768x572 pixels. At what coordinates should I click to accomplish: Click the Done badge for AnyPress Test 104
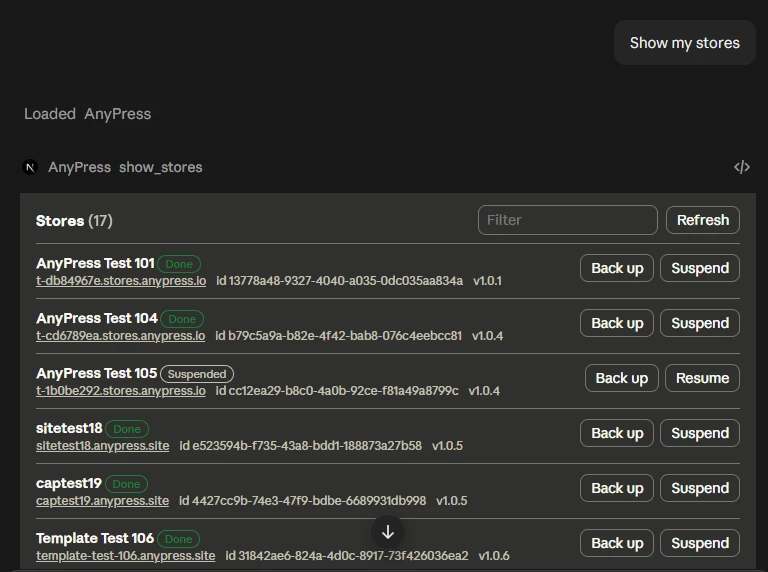[182, 319]
